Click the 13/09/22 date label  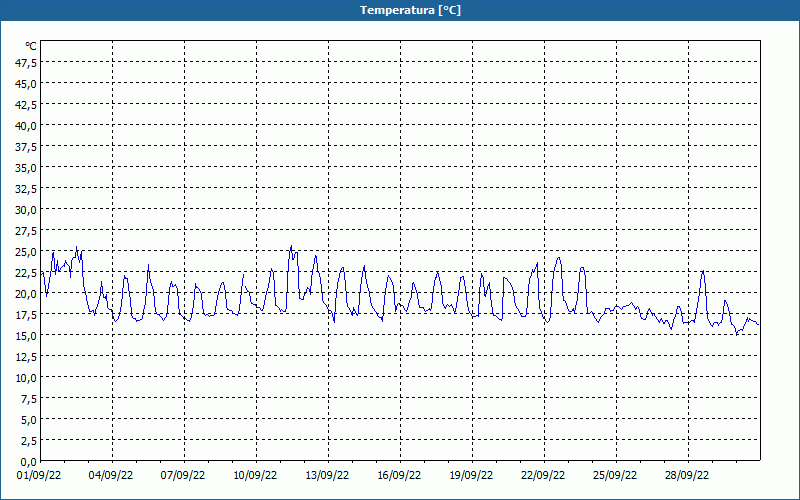(327, 476)
